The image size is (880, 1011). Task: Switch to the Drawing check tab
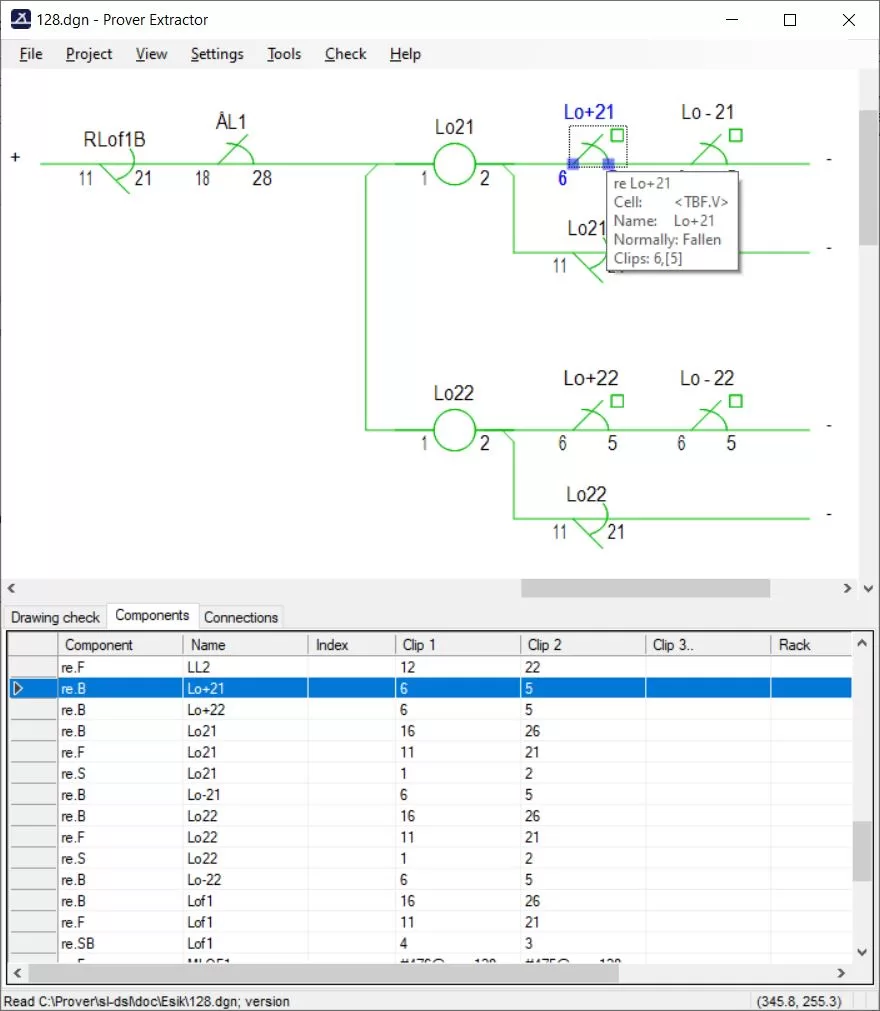55,617
